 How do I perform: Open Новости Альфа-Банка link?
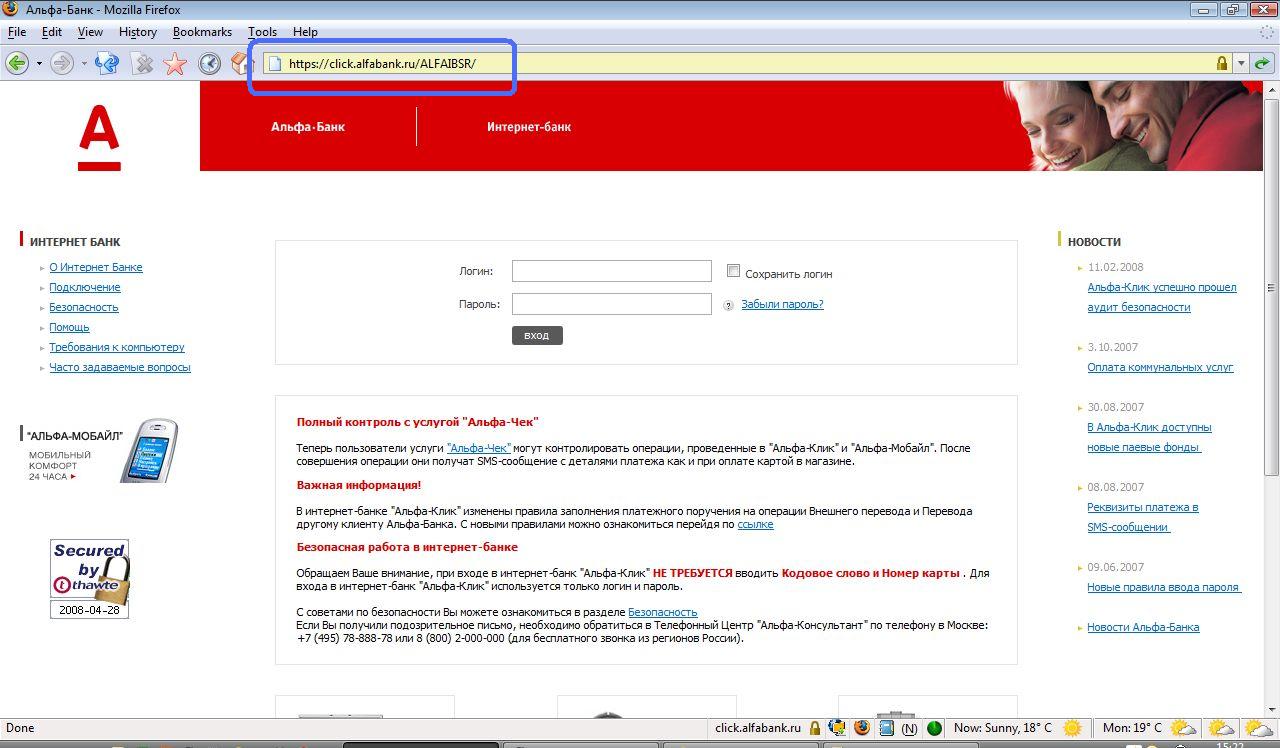[x=1143, y=627]
